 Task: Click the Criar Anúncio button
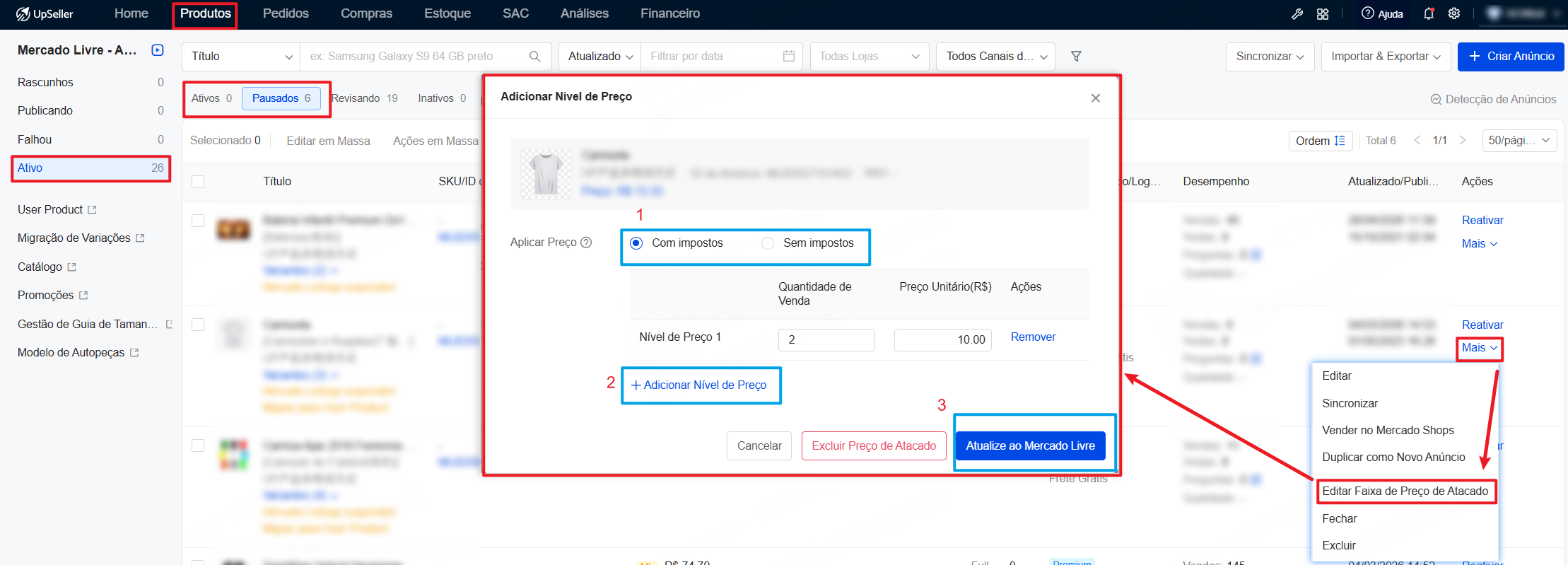pos(1511,57)
